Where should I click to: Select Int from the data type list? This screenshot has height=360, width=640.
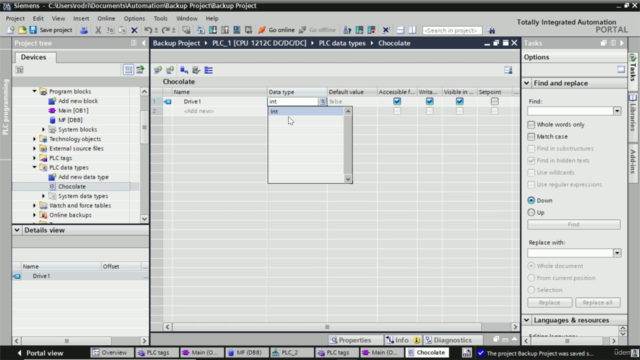click(306, 111)
